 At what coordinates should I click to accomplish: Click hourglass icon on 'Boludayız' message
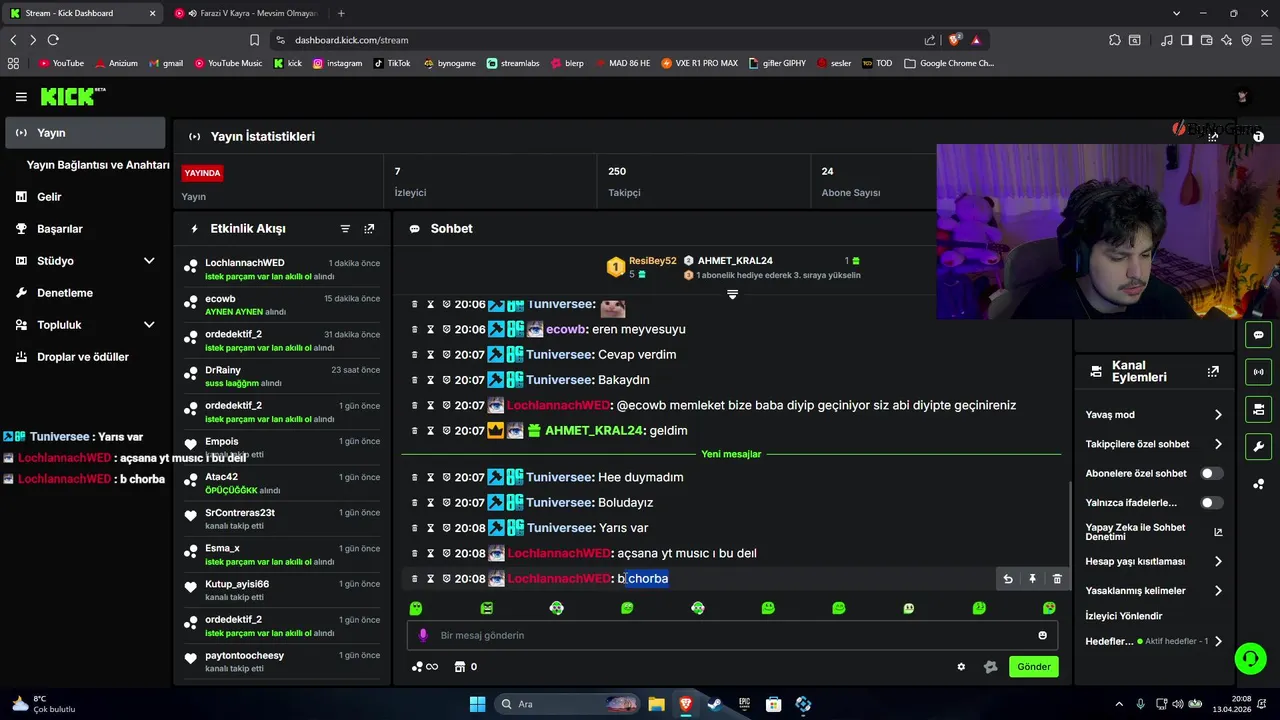[x=431, y=503]
